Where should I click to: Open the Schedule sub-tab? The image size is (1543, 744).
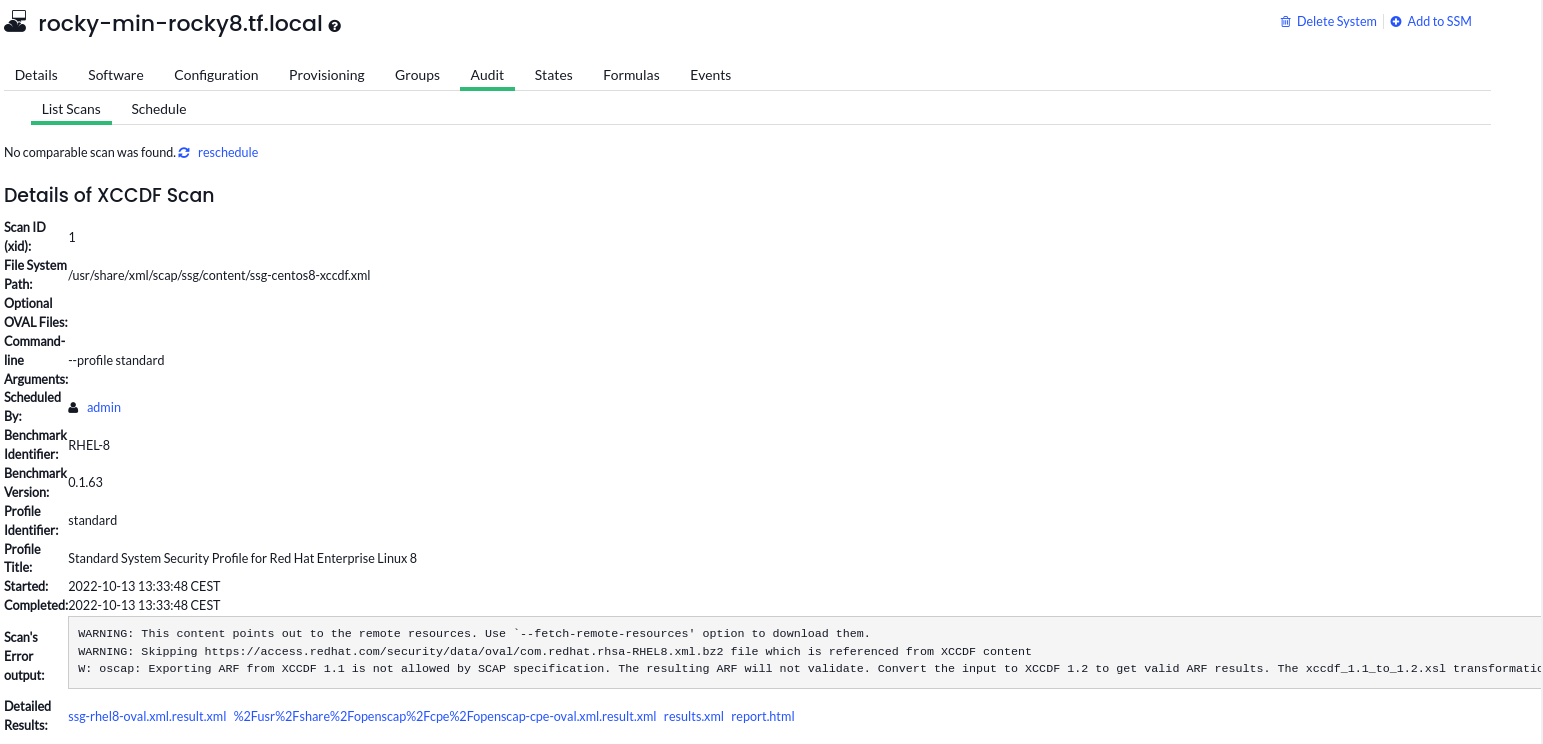click(x=159, y=109)
